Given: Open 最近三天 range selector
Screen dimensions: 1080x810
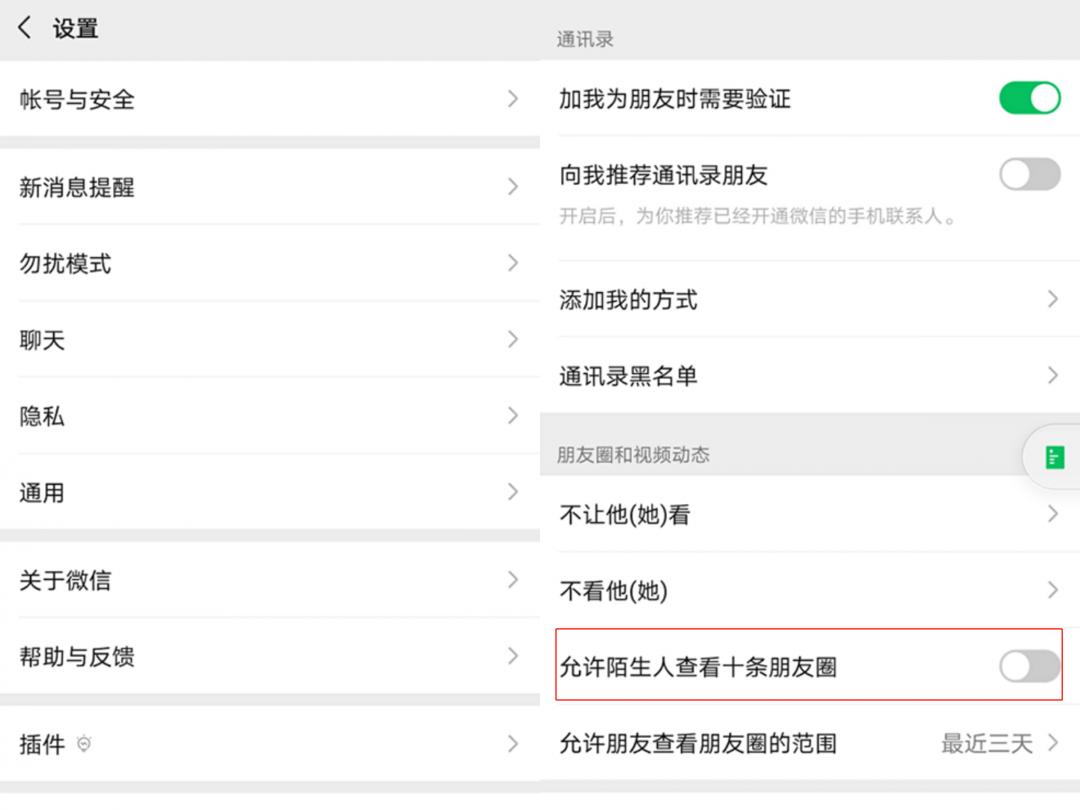Looking at the screenshot, I should pyautogui.click(x=999, y=743).
